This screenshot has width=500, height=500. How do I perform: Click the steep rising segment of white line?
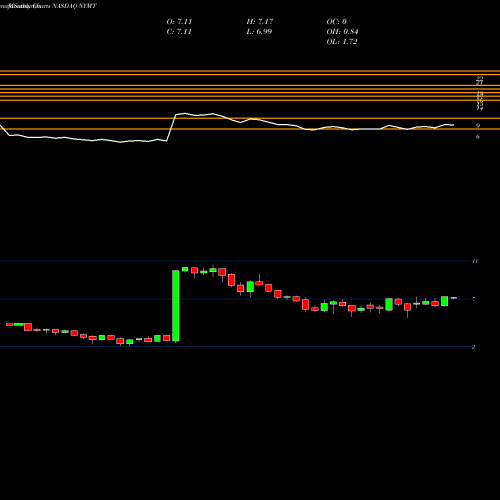click(171, 128)
